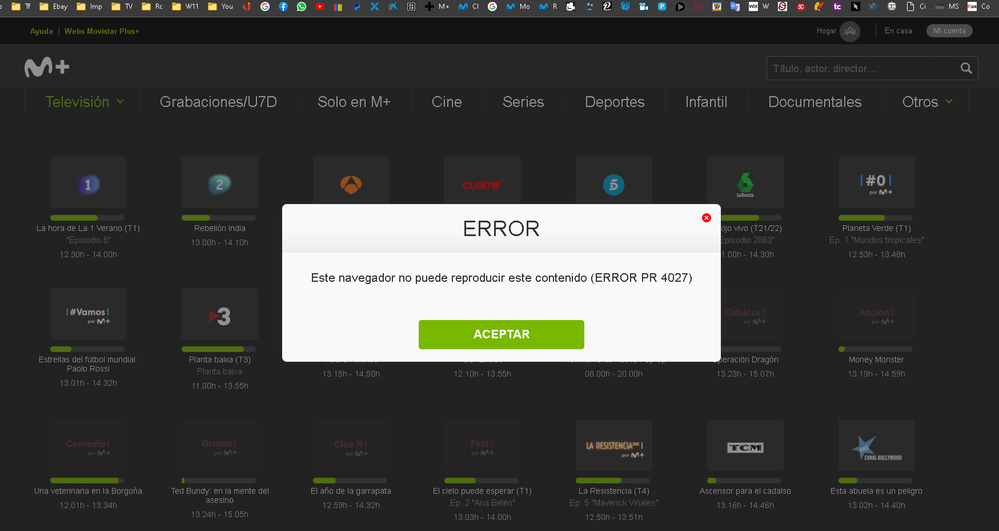Image resolution: width=999 pixels, height=531 pixels.
Task: Open the Ayuda link
Action: coord(41,31)
